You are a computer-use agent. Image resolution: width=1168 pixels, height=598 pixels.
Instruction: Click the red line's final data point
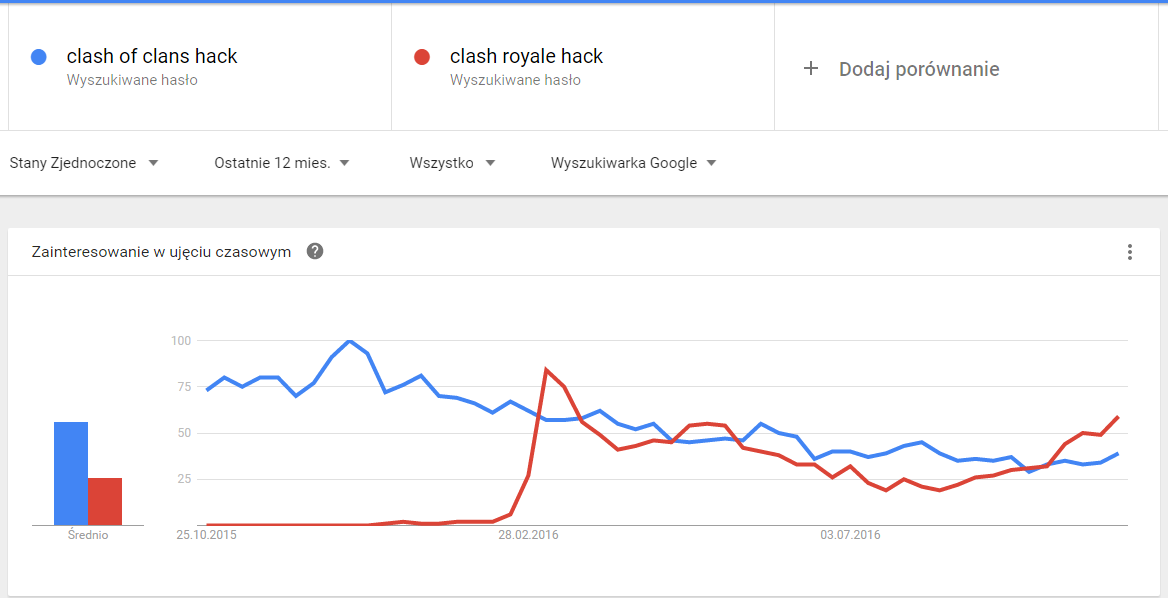1118,417
